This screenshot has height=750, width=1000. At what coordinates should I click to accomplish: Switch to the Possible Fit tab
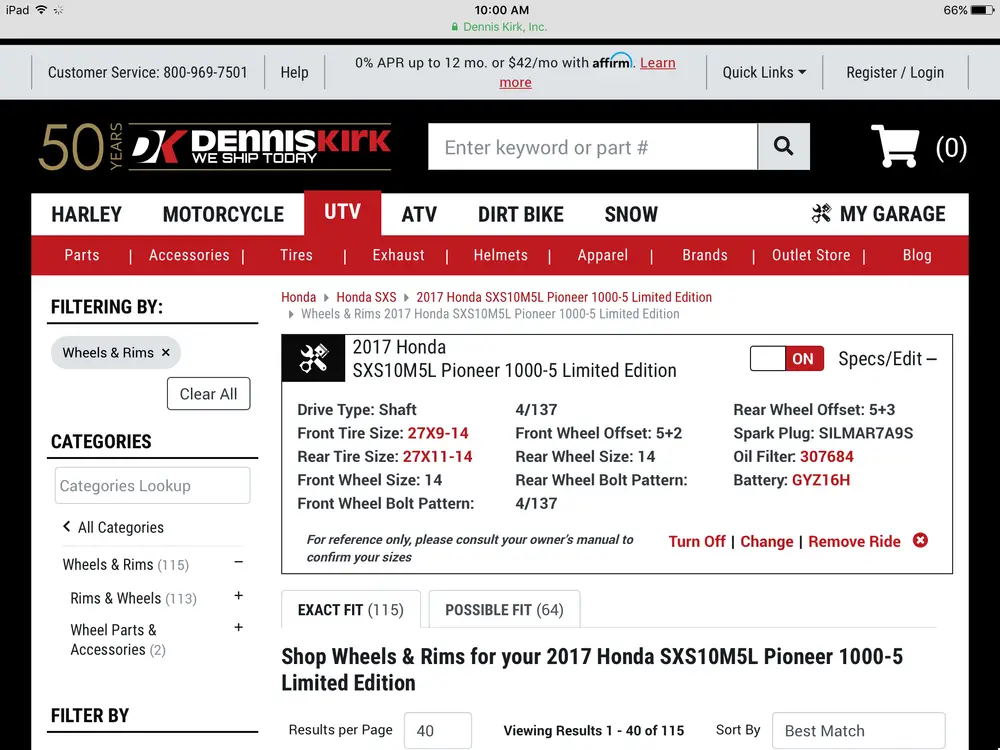pyautogui.click(x=504, y=610)
